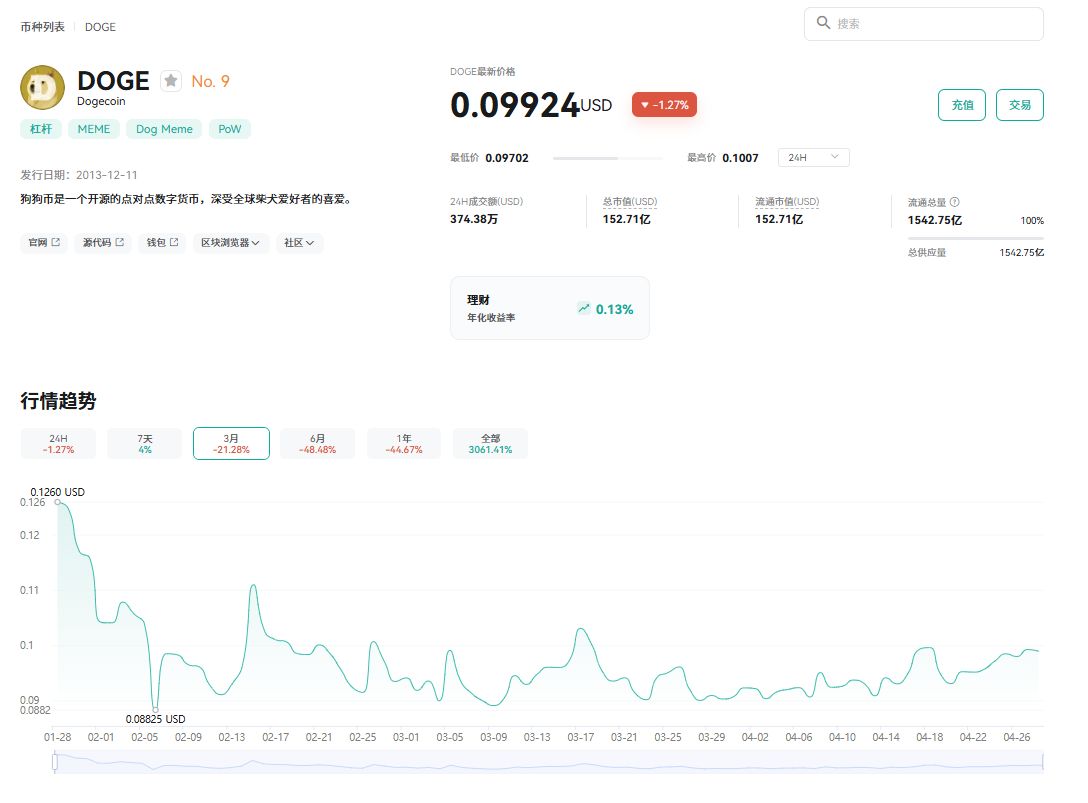Expand the 区块浏览器 dropdown
Screen dimensions: 1088x803
(x=230, y=242)
